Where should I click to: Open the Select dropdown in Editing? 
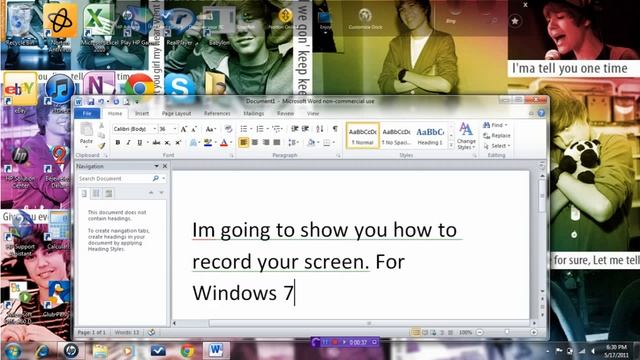click(497, 146)
